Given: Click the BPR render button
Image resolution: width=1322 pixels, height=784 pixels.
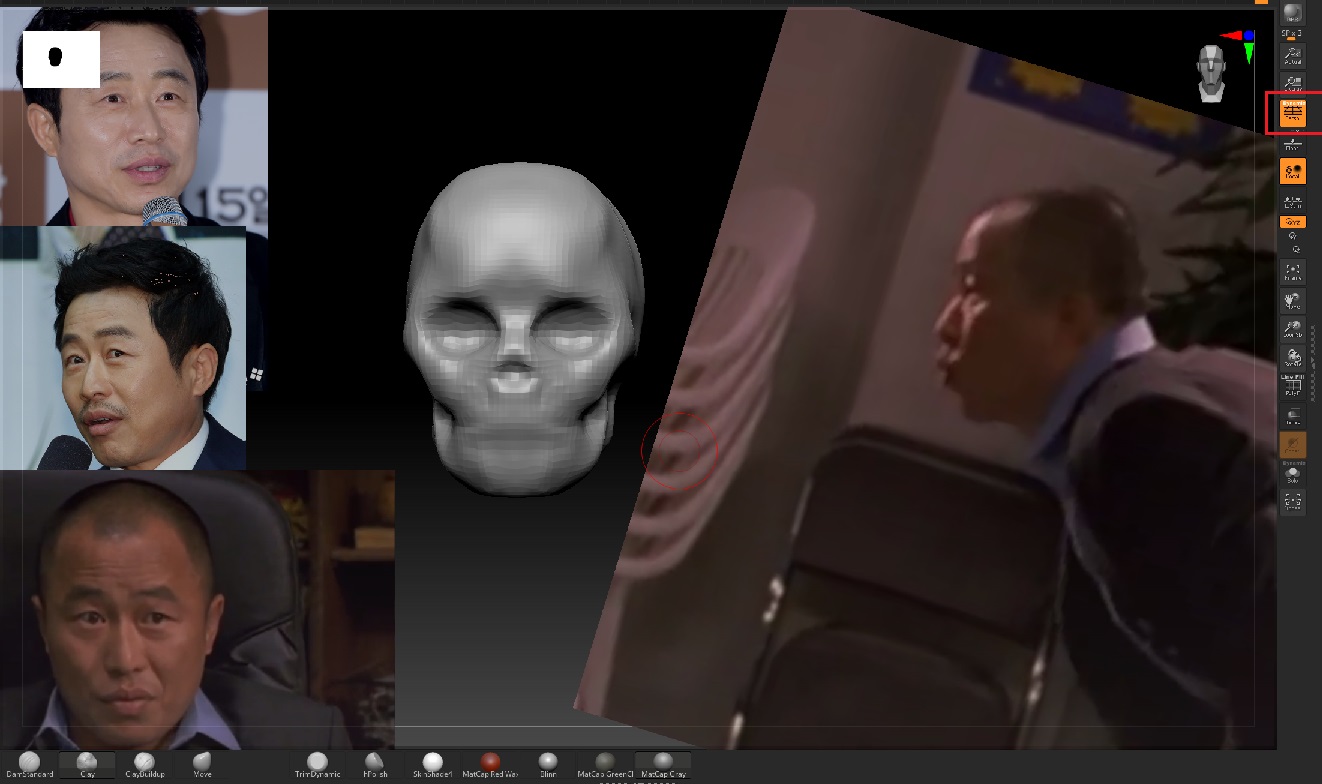Looking at the screenshot, I should click(1293, 13).
